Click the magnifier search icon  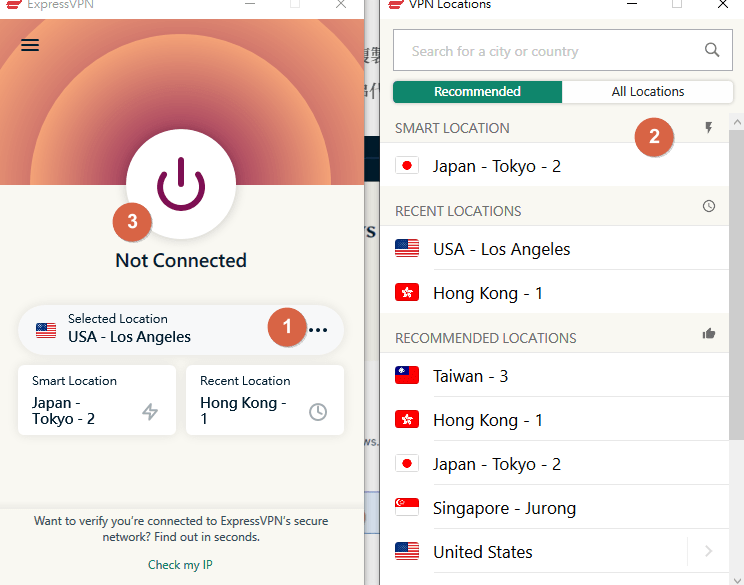tap(712, 50)
